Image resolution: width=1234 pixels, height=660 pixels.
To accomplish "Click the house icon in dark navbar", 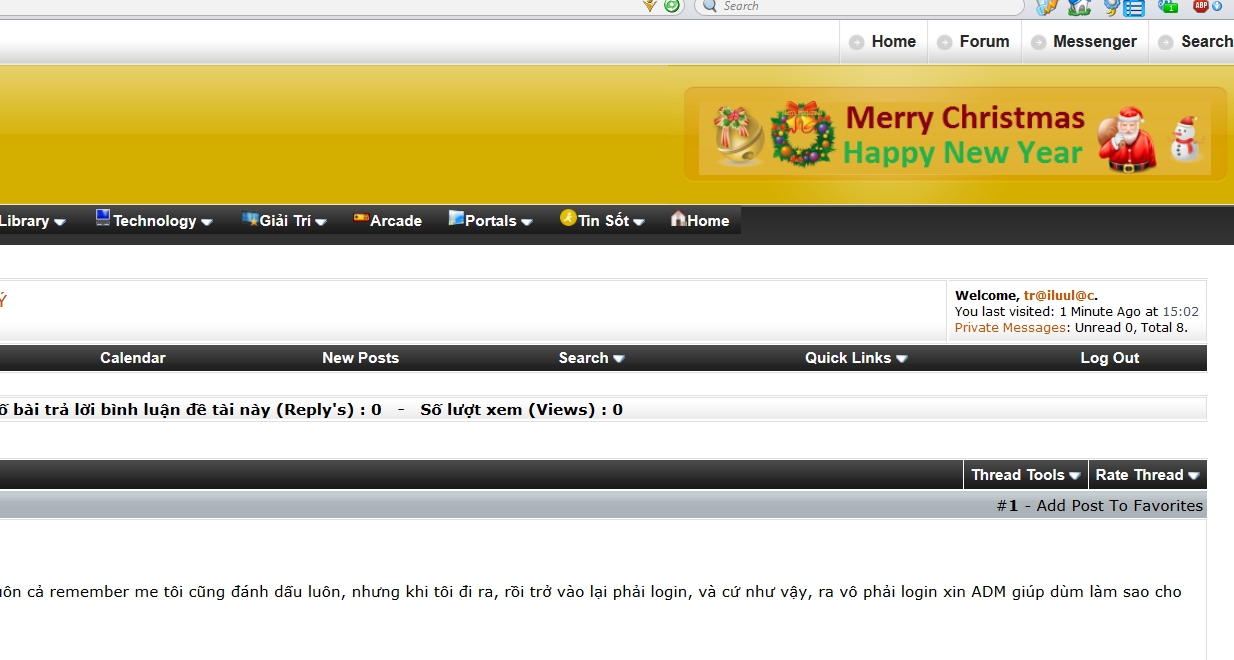I will tap(678, 218).
